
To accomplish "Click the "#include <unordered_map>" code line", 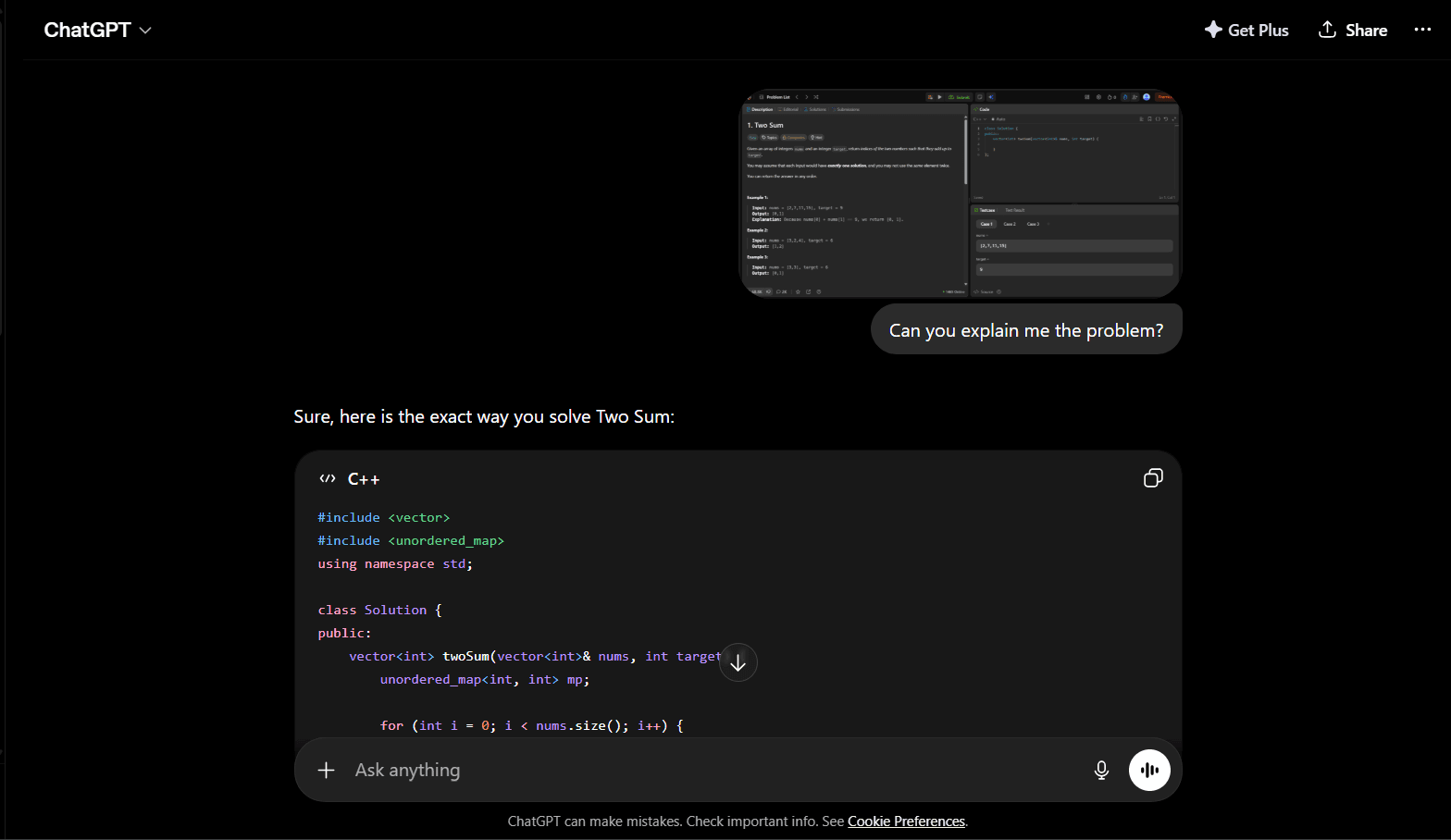I will tap(411, 540).
